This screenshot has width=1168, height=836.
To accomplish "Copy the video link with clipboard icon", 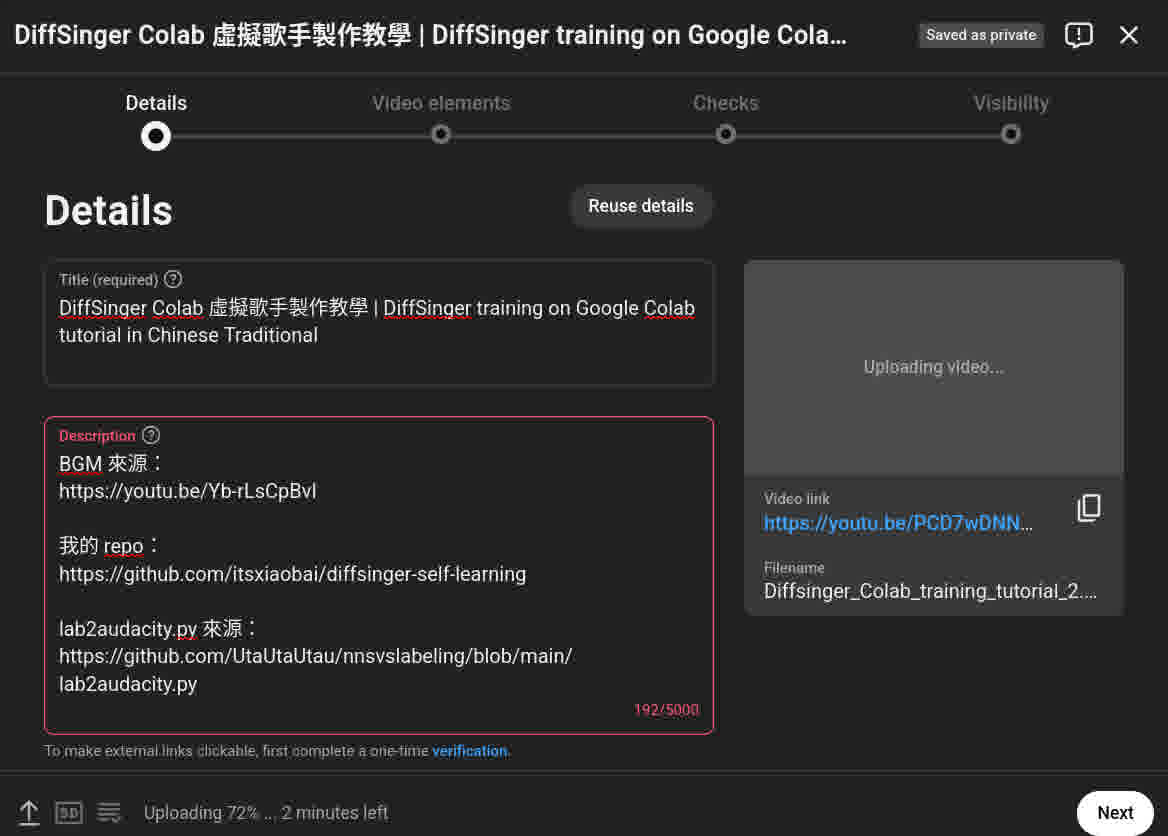I will [x=1088, y=508].
